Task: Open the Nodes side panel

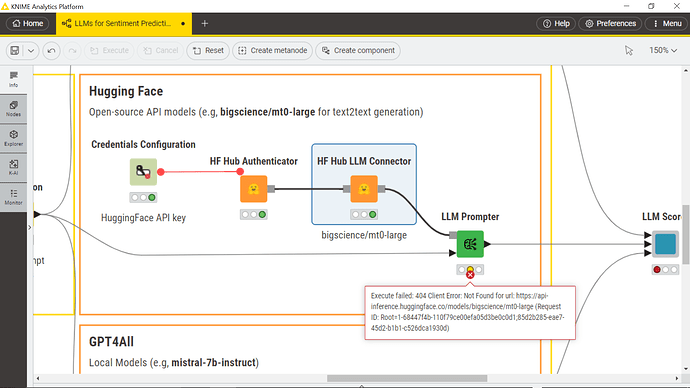Action: (13, 108)
